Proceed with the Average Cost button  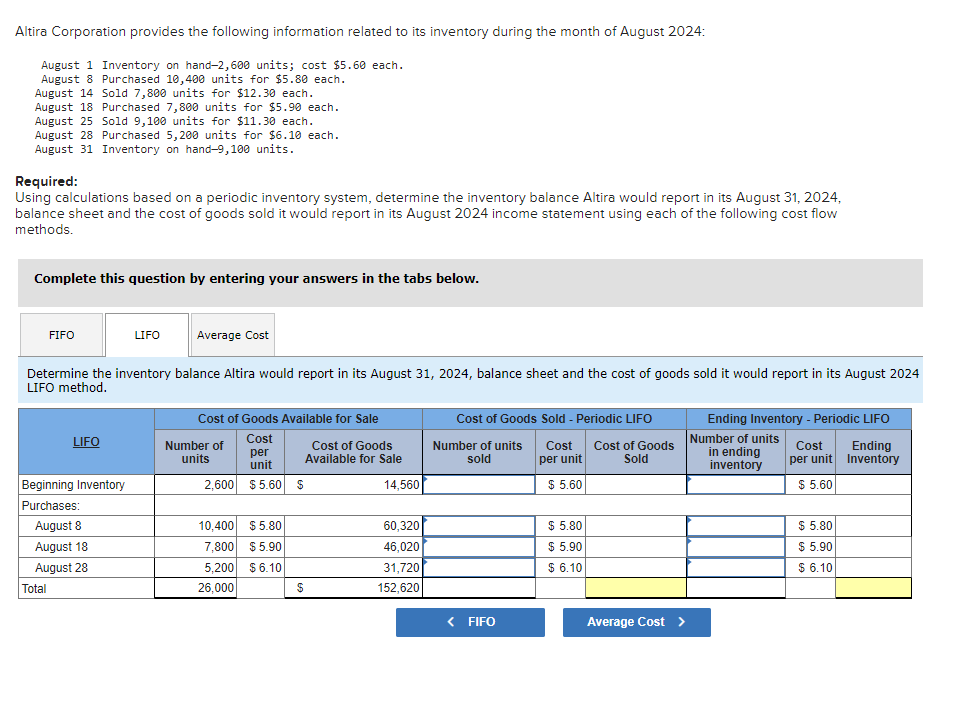pyautogui.click(x=637, y=622)
